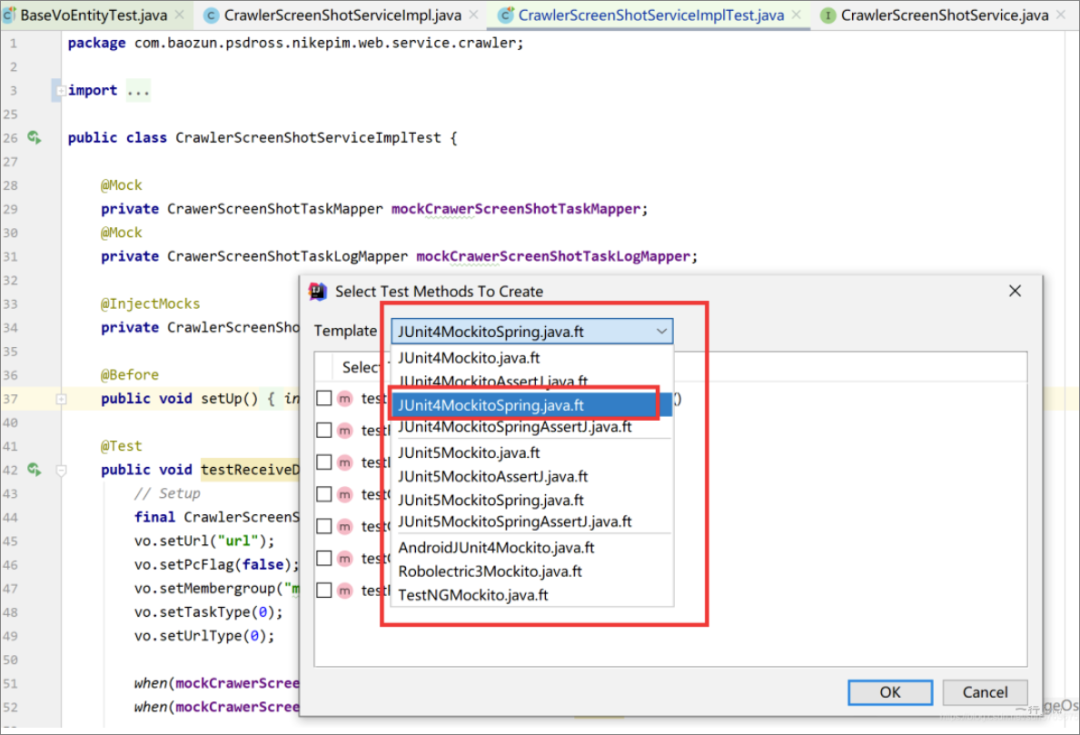Click the test class icon on CrawlerScreenShotServiceImplTest.java tab
The height and width of the screenshot is (735, 1080).
506,15
